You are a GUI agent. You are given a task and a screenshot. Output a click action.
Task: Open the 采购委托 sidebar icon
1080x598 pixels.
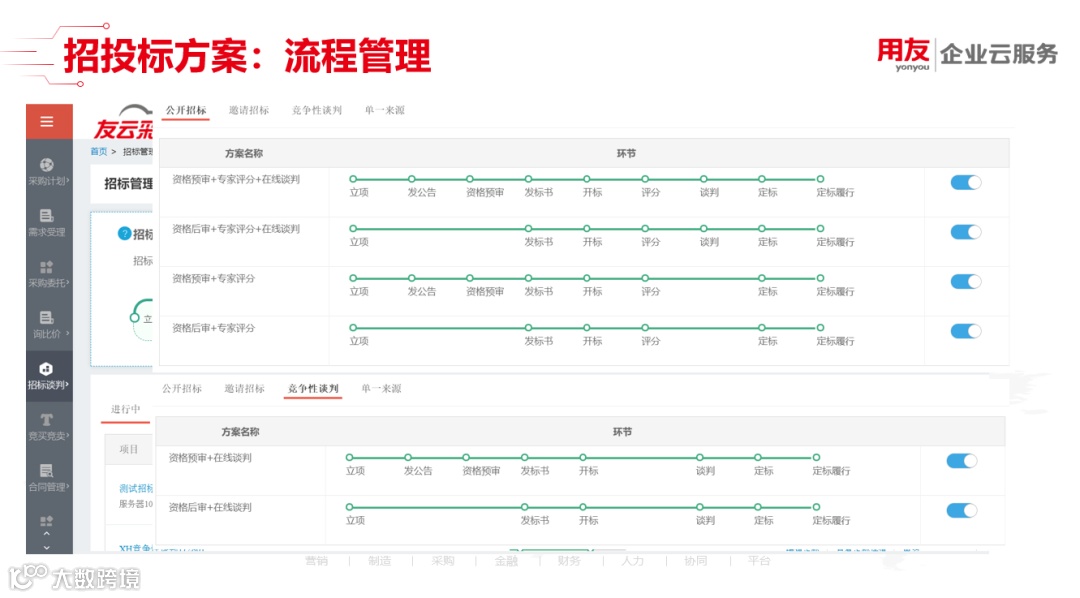47,267
